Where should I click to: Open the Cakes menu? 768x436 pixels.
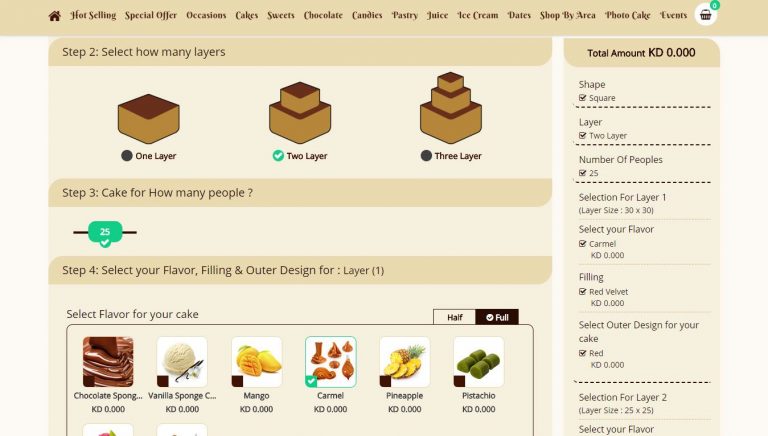tap(246, 15)
